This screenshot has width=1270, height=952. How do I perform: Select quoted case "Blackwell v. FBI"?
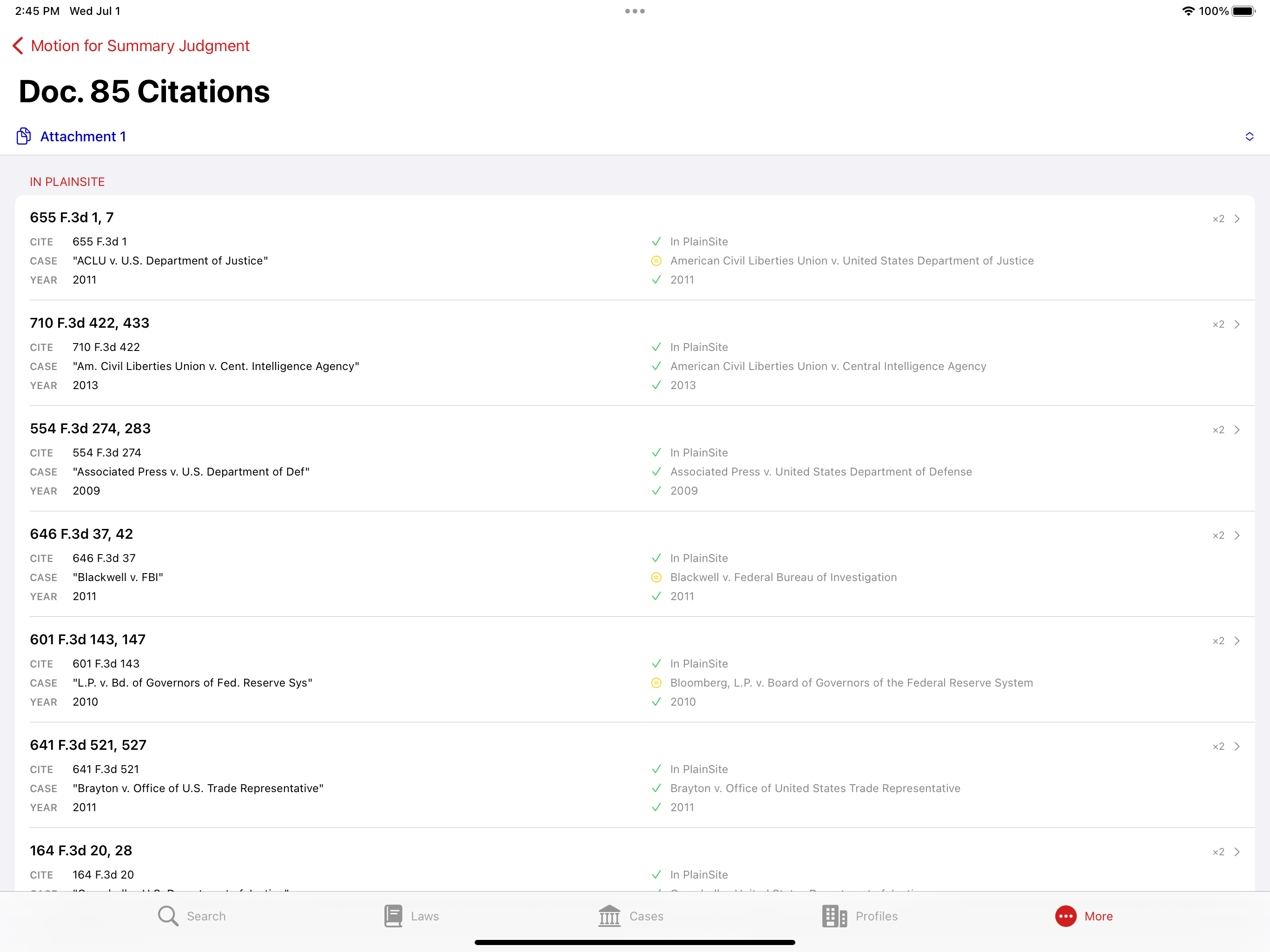[x=118, y=577]
